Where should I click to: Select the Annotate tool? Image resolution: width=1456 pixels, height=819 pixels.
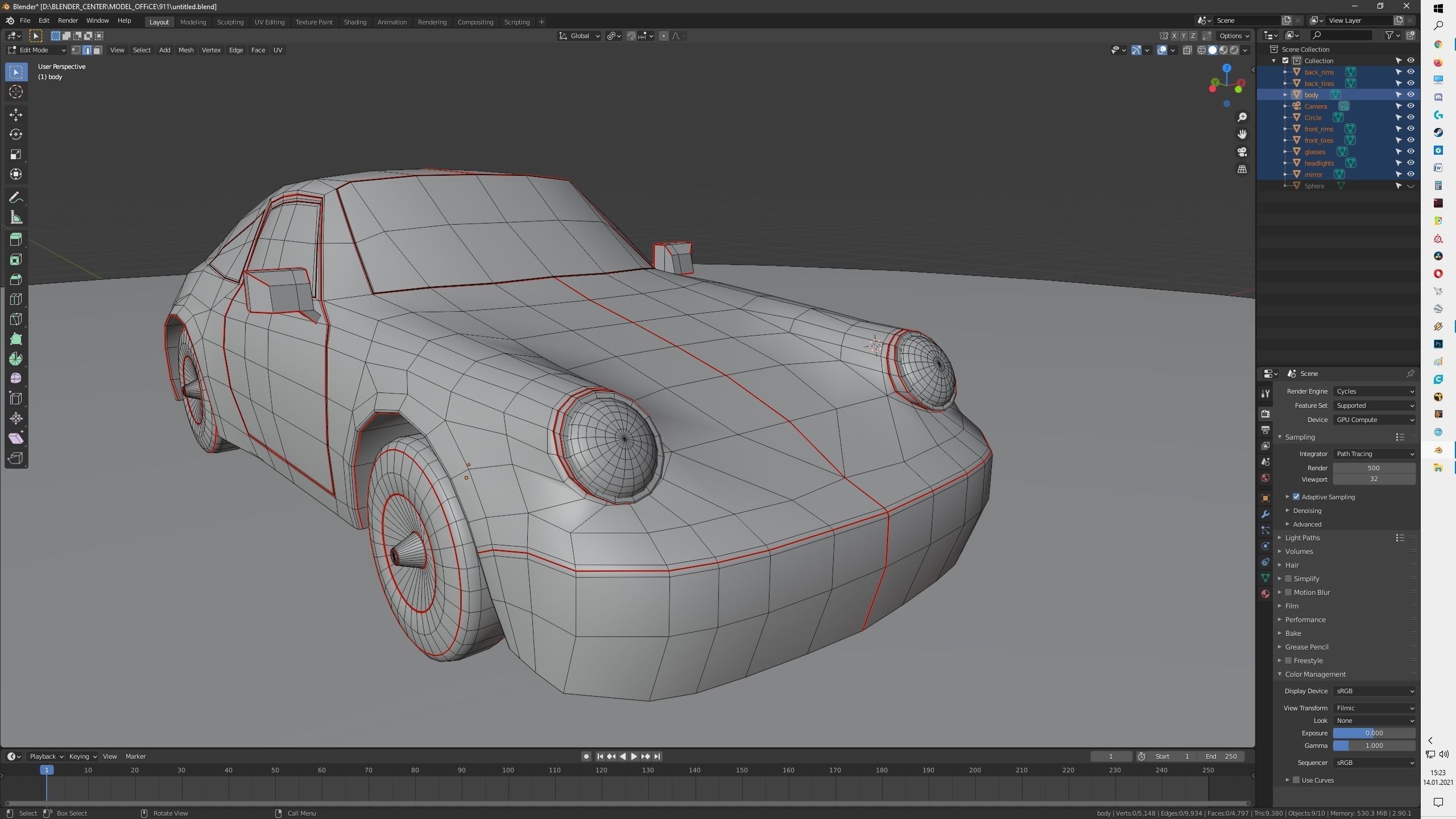pyautogui.click(x=15, y=197)
